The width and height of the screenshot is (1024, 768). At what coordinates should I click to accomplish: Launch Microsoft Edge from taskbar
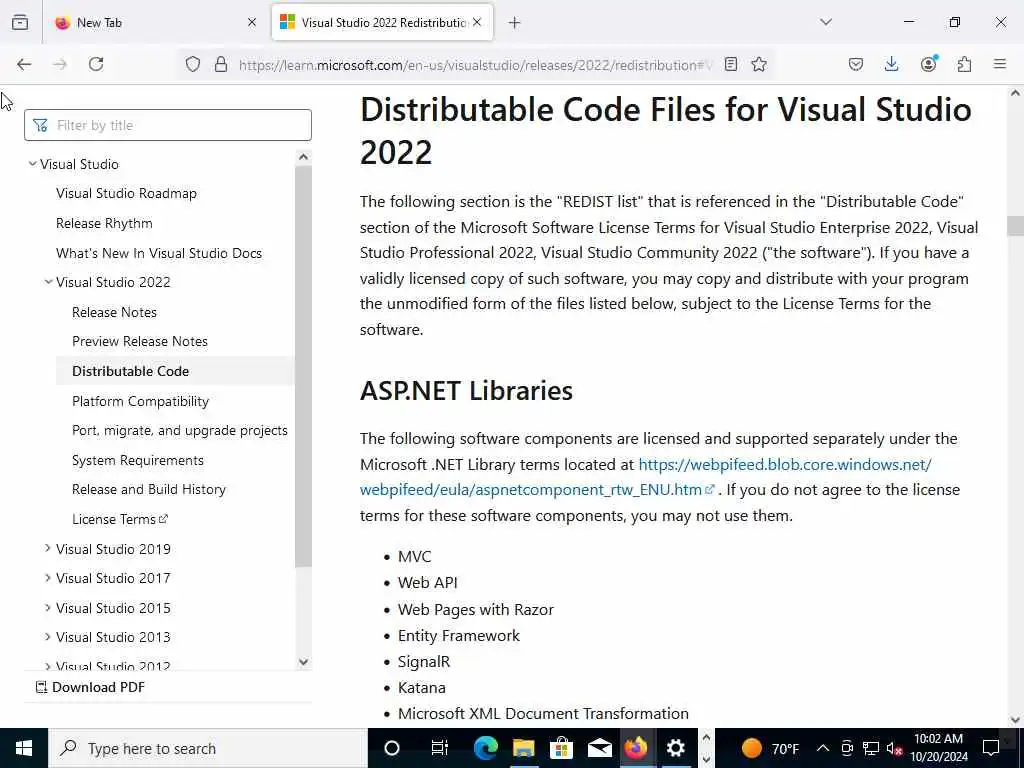point(485,748)
